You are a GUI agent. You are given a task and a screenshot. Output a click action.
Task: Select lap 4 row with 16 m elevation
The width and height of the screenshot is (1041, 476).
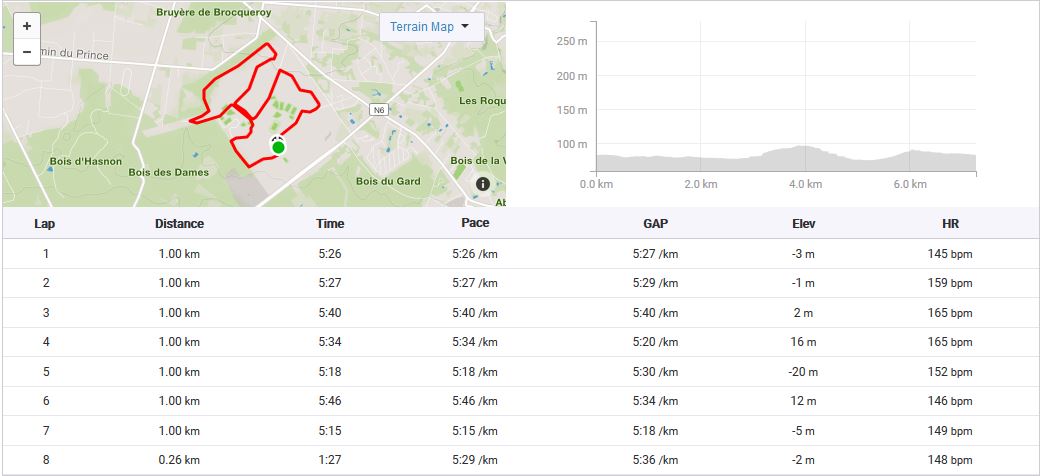tap(520, 342)
